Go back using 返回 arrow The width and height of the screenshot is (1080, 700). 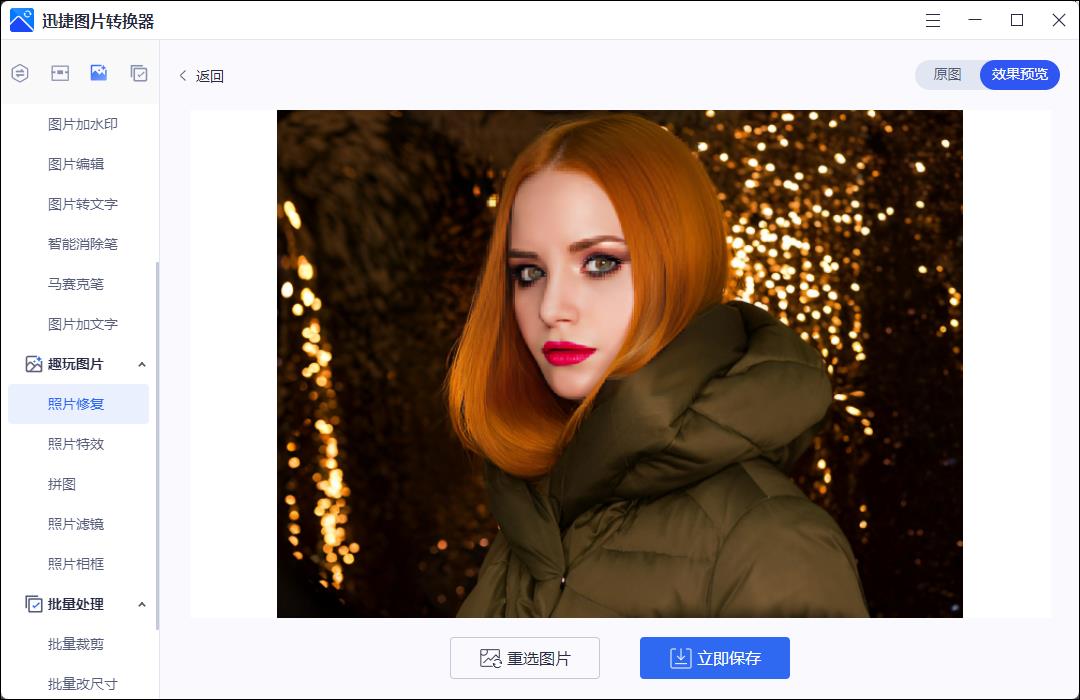click(183, 76)
